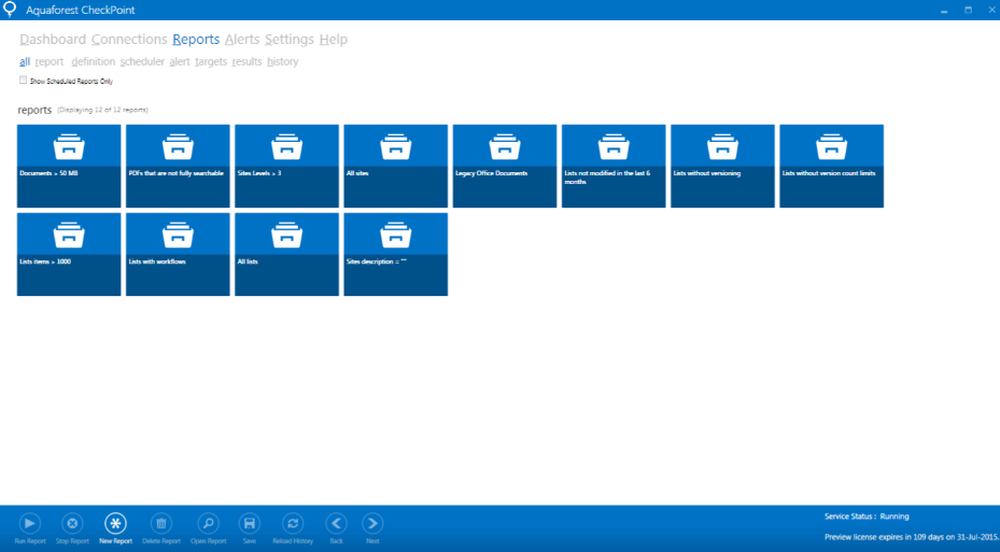
Task: Click the 'reports' section heading
Action: point(34,110)
